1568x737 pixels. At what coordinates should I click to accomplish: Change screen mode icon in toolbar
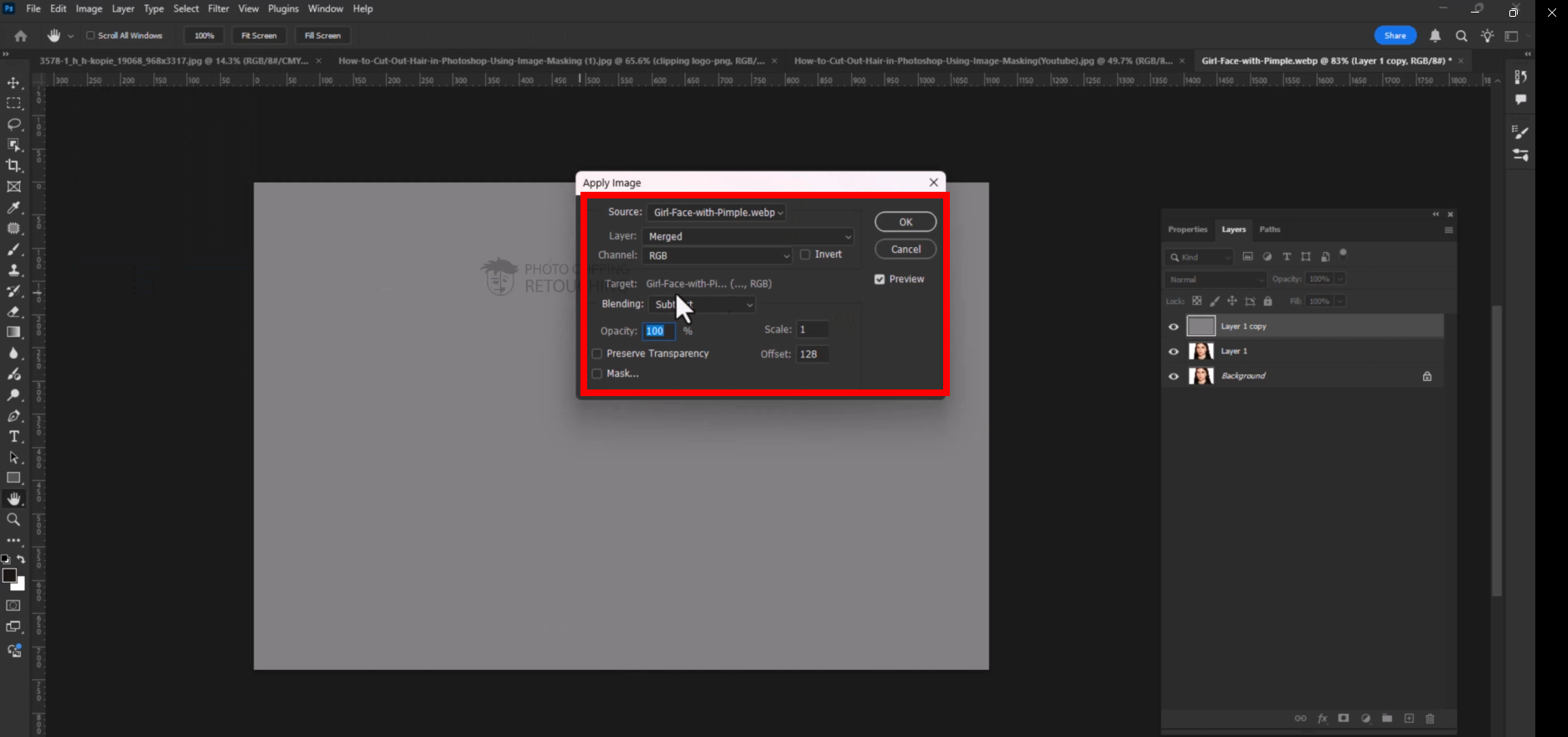(13, 626)
